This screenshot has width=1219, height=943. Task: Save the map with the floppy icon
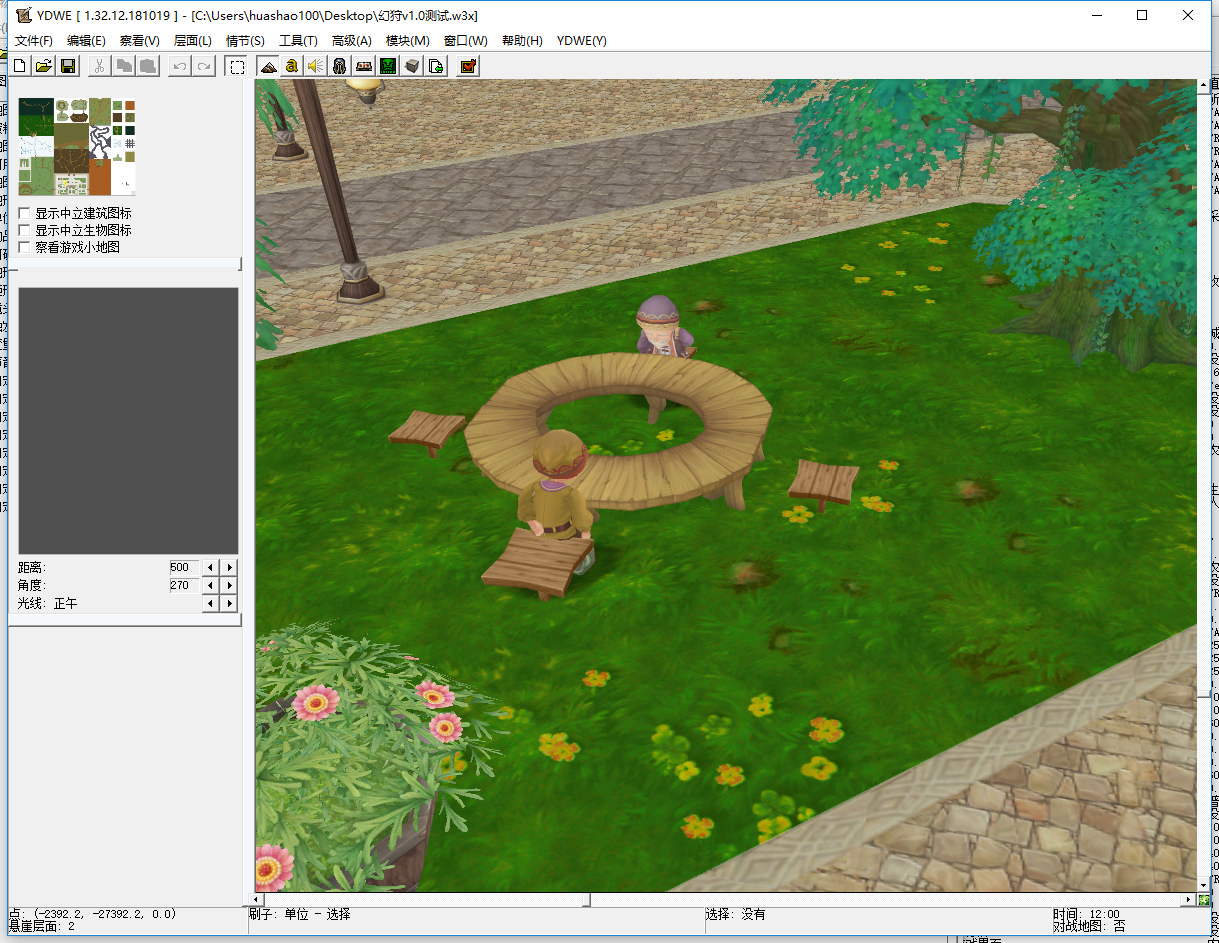click(x=68, y=66)
